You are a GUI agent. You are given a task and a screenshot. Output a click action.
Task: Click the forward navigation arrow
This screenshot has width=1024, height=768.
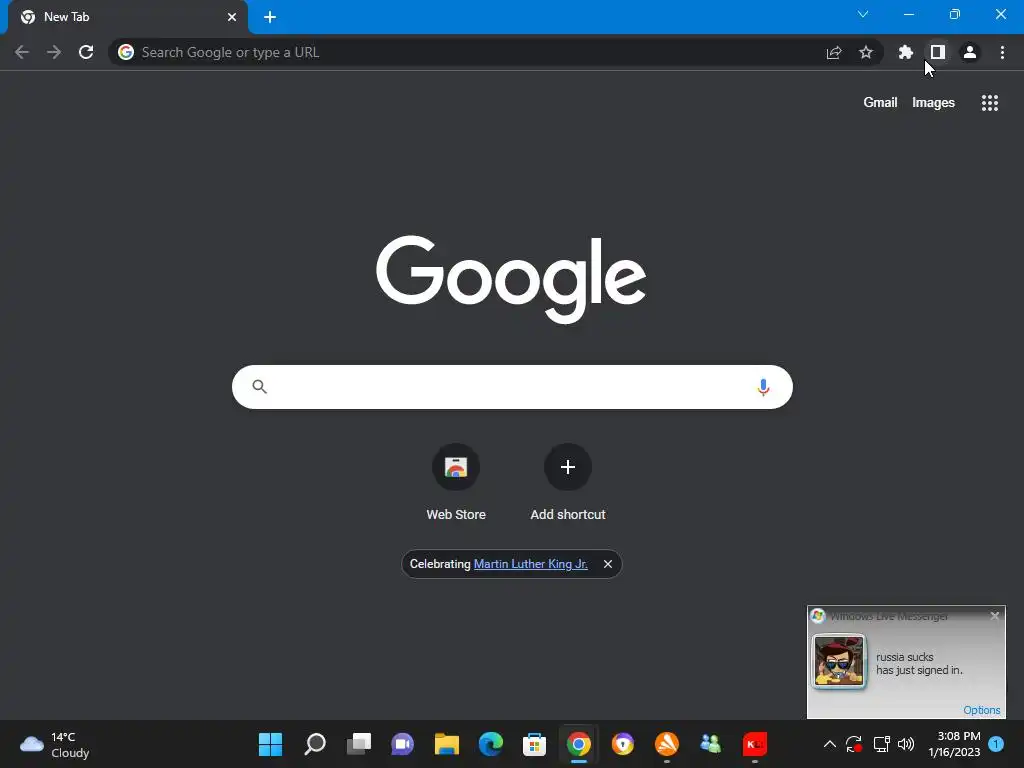click(54, 52)
